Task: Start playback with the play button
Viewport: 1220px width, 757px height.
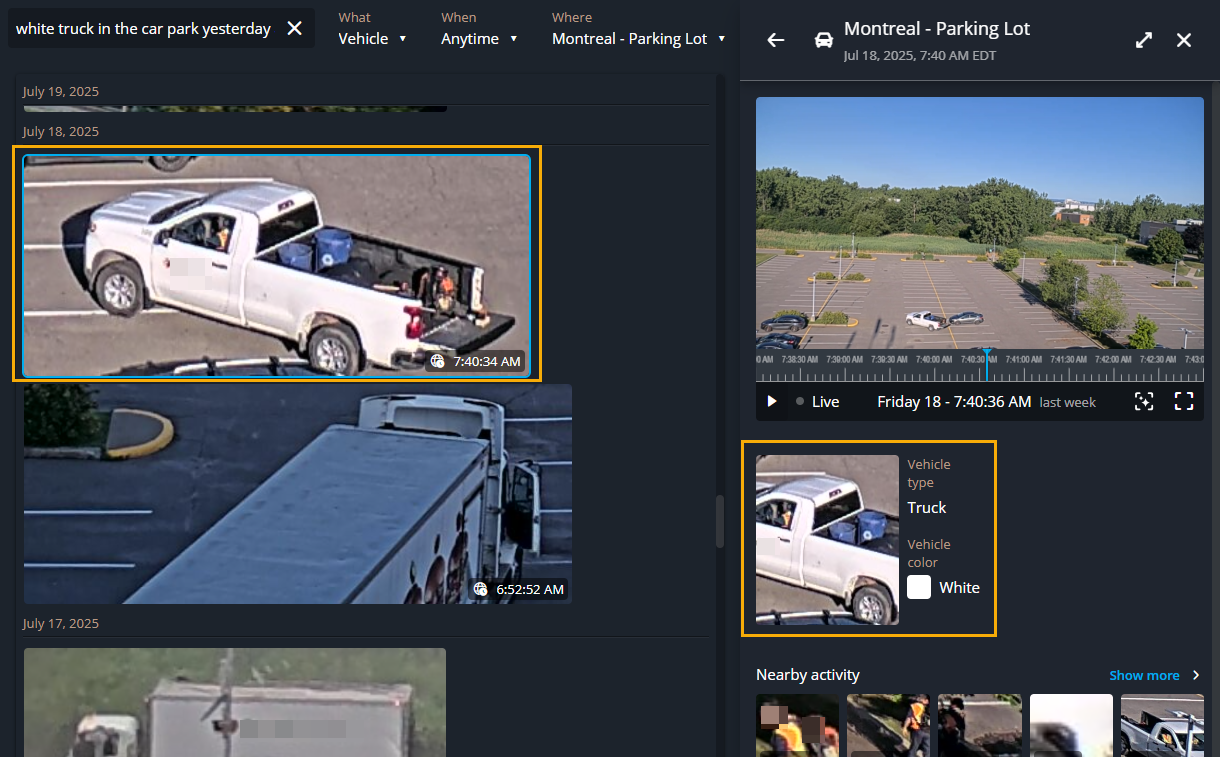Action: (771, 401)
